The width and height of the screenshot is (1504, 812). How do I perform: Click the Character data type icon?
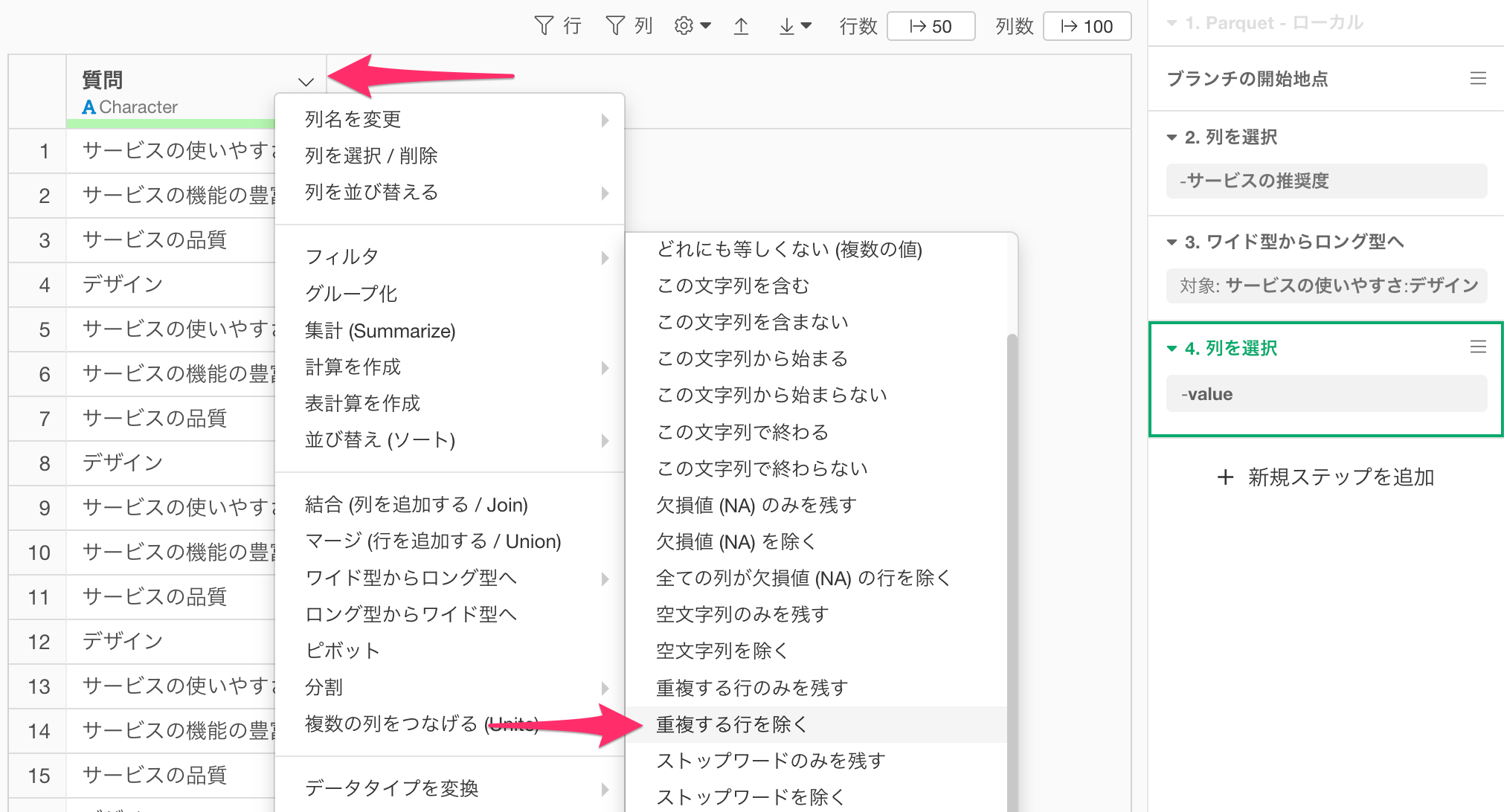(89, 107)
